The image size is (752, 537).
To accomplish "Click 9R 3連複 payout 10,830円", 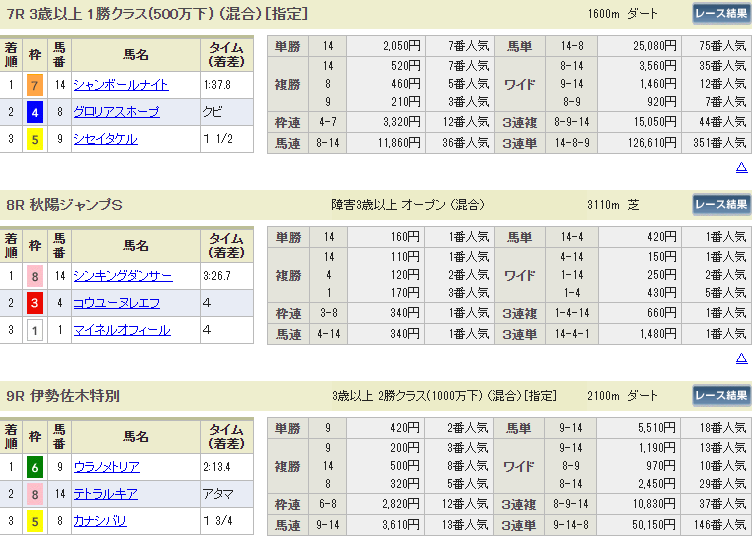I will pyautogui.click(x=655, y=504).
